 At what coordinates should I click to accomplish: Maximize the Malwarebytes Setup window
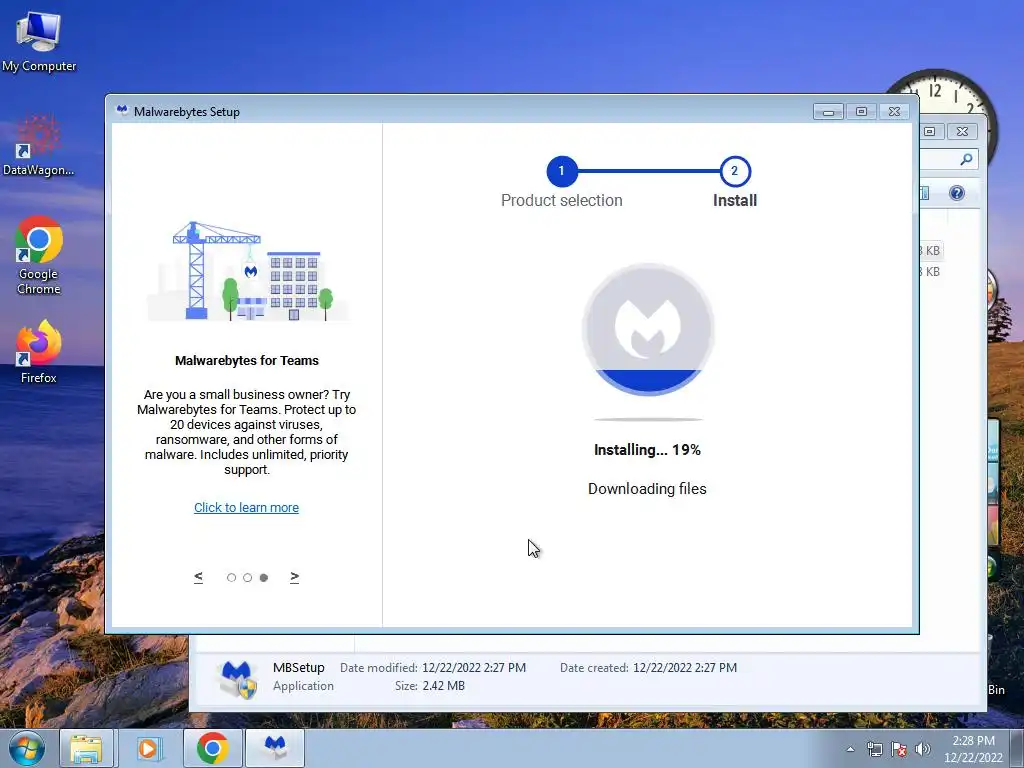861,112
